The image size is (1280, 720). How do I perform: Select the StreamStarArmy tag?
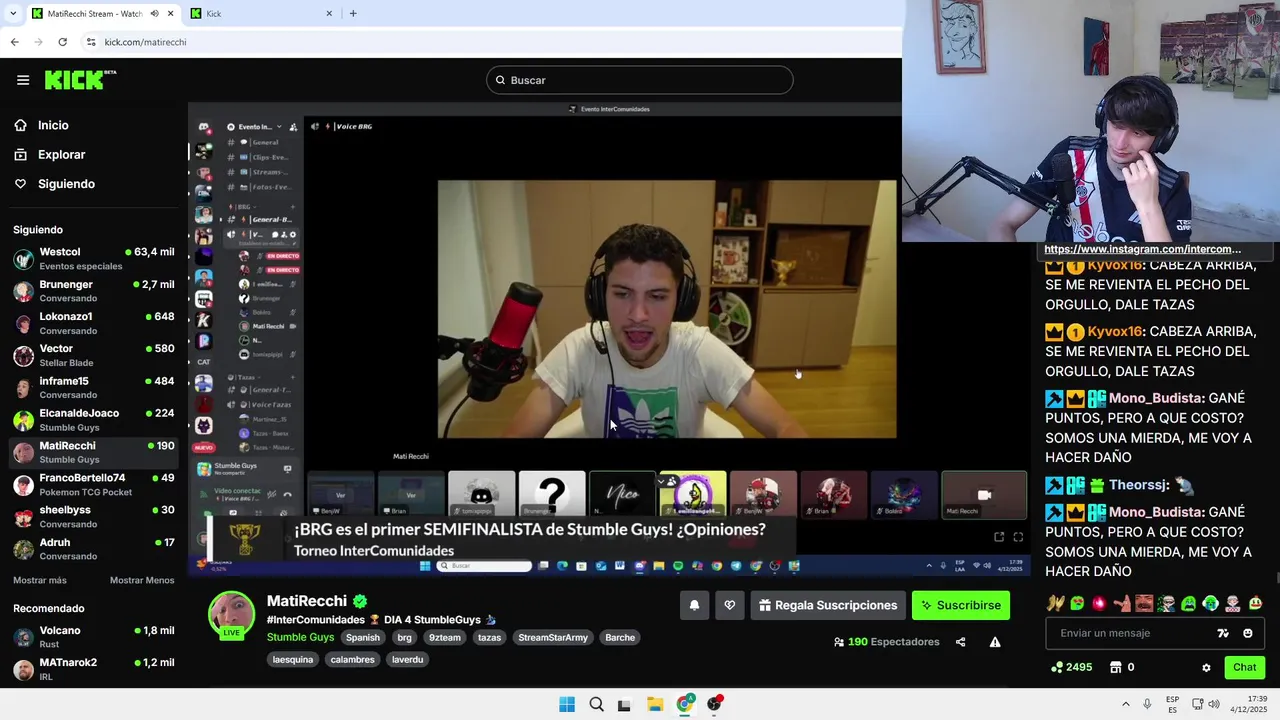pyautogui.click(x=553, y=637)
